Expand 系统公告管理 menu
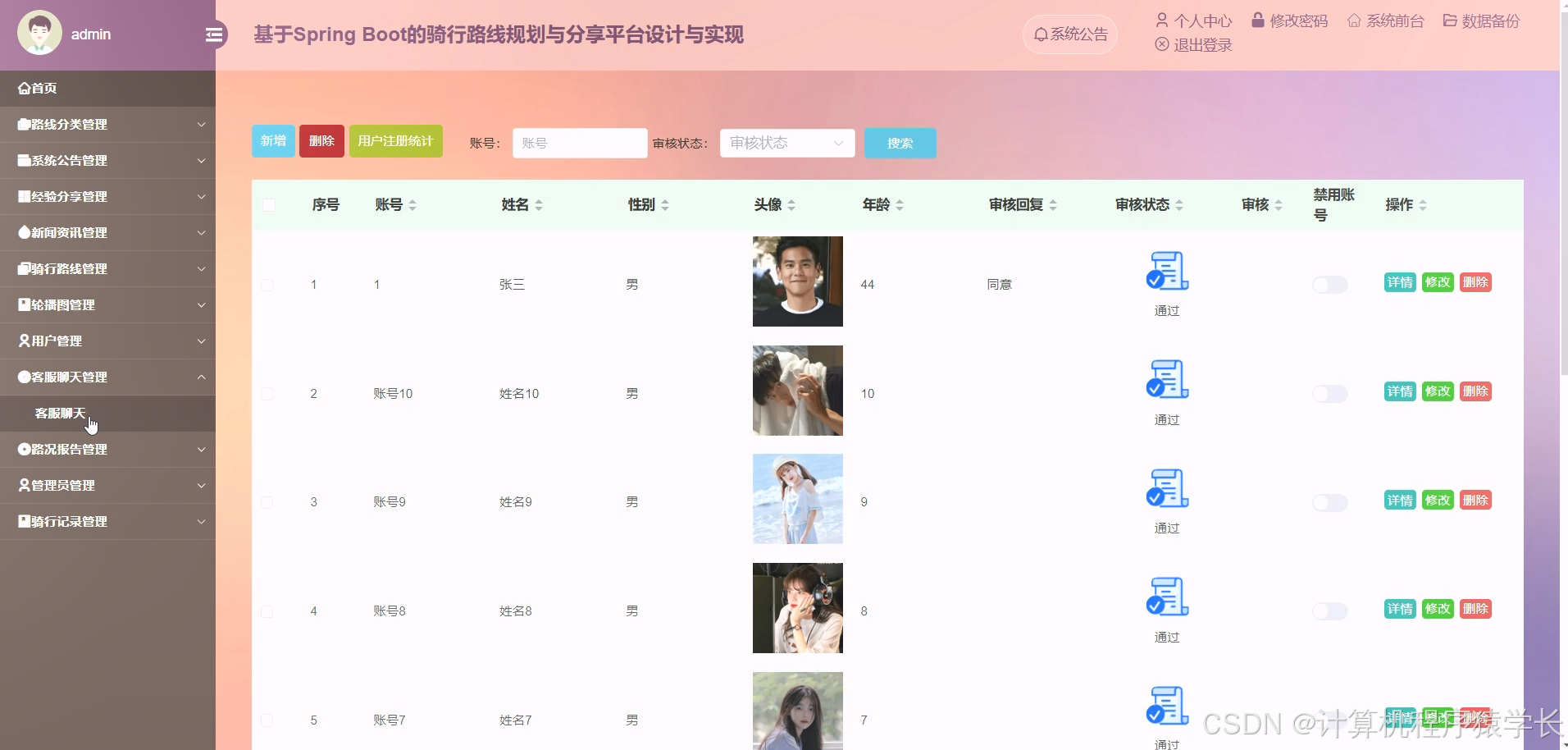The height and width of the screenshot is (750, 1568). coord(107,161)
